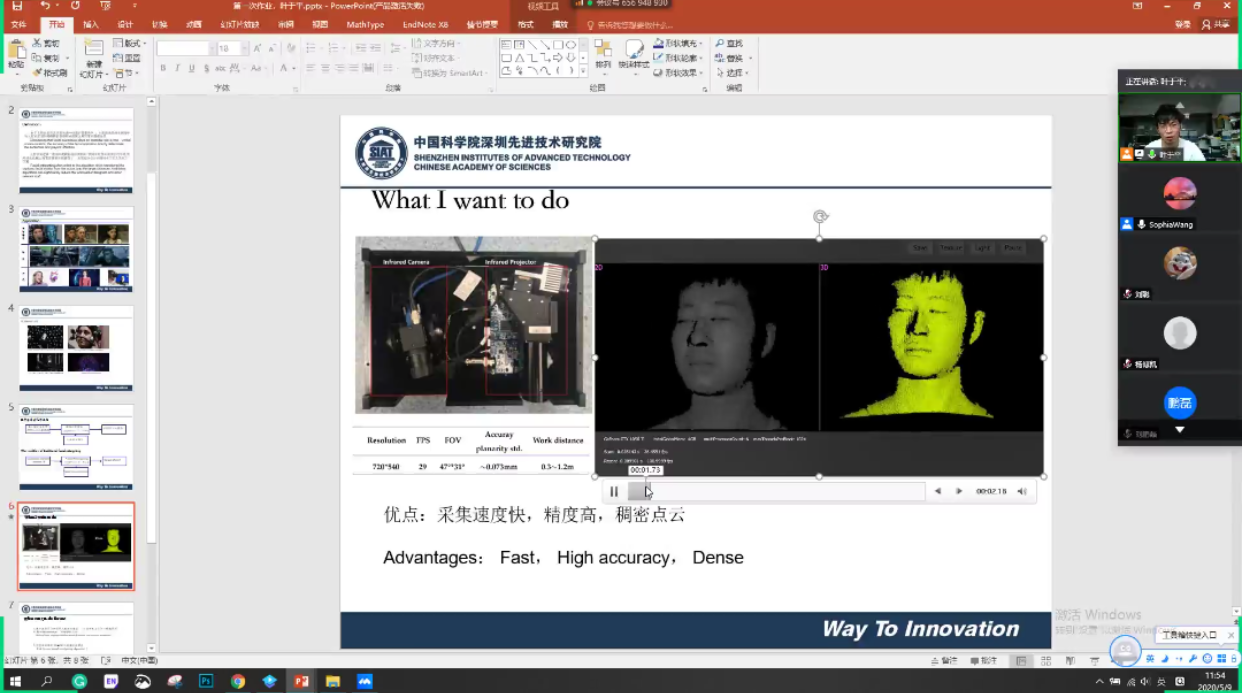This screenshot has width=1242, height=693.
Task: Step the video forward one frame
Action: pyautogui.click(x=959, y=491)
